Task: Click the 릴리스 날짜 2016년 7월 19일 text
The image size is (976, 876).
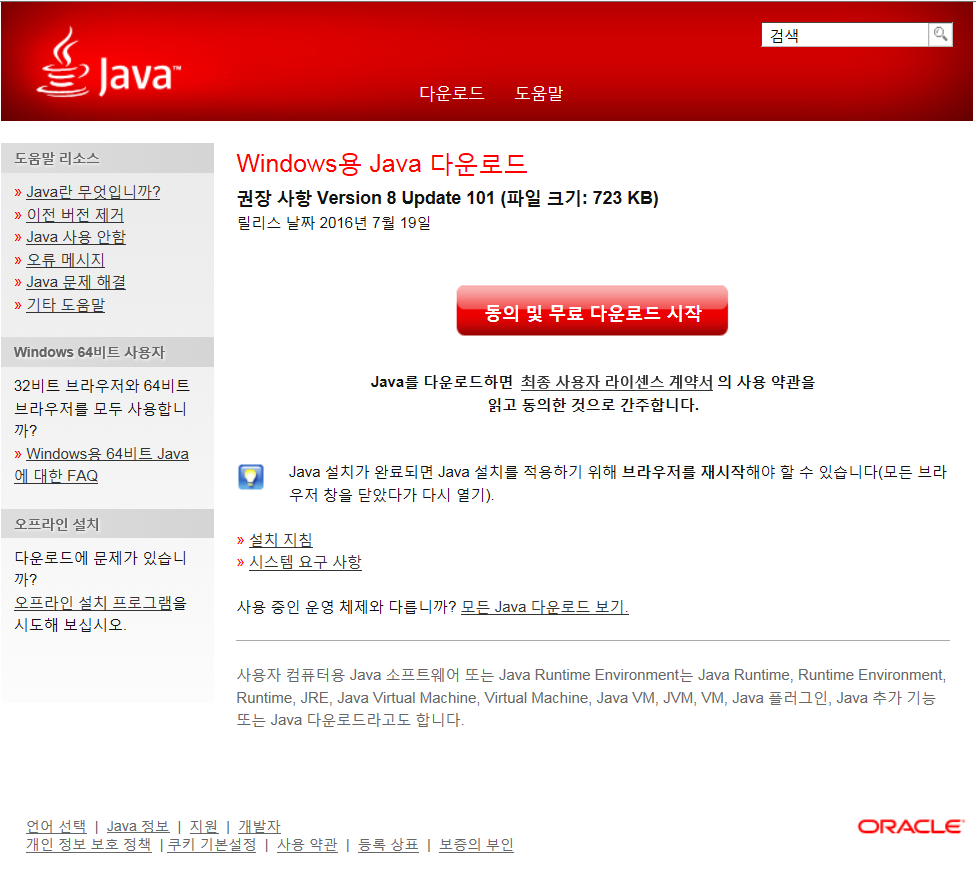Action: (334, 223)
